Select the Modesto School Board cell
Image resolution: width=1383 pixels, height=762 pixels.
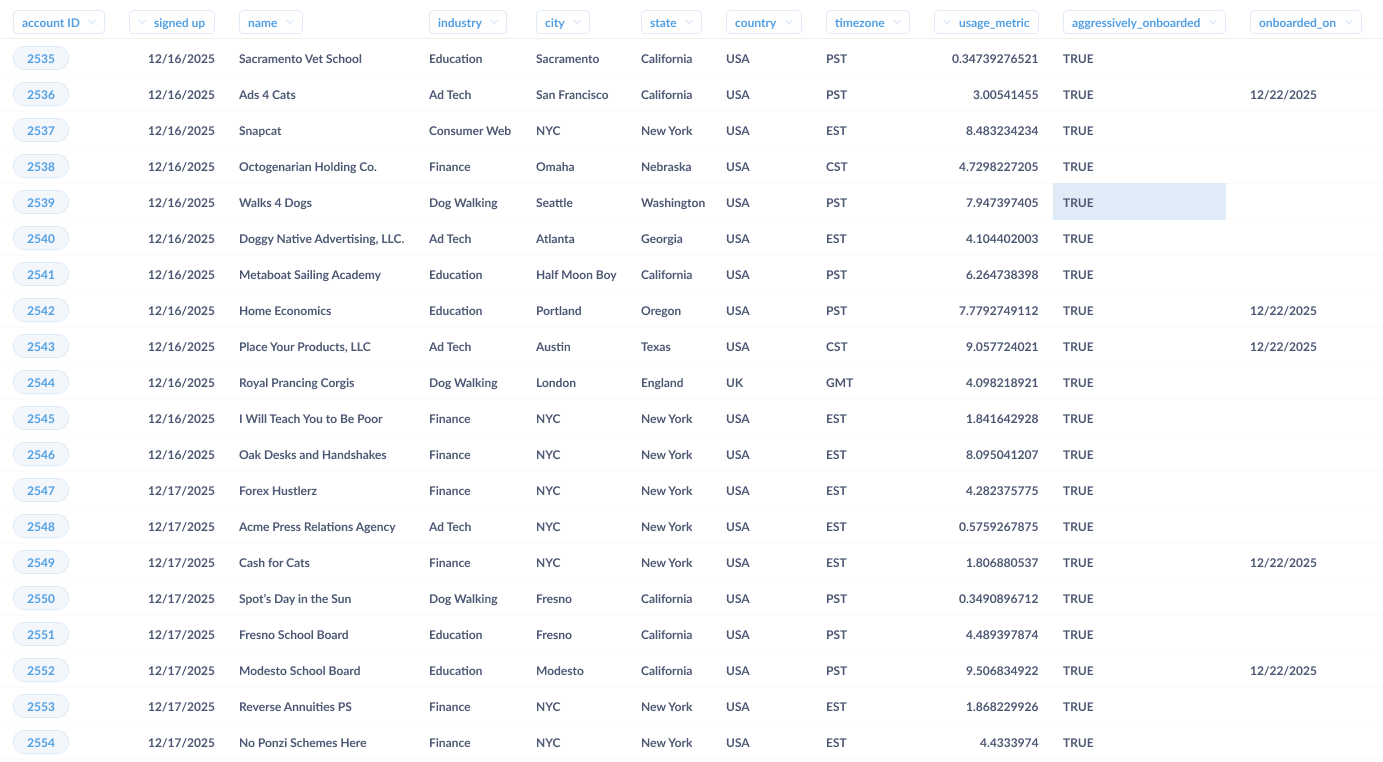point(300,671)
